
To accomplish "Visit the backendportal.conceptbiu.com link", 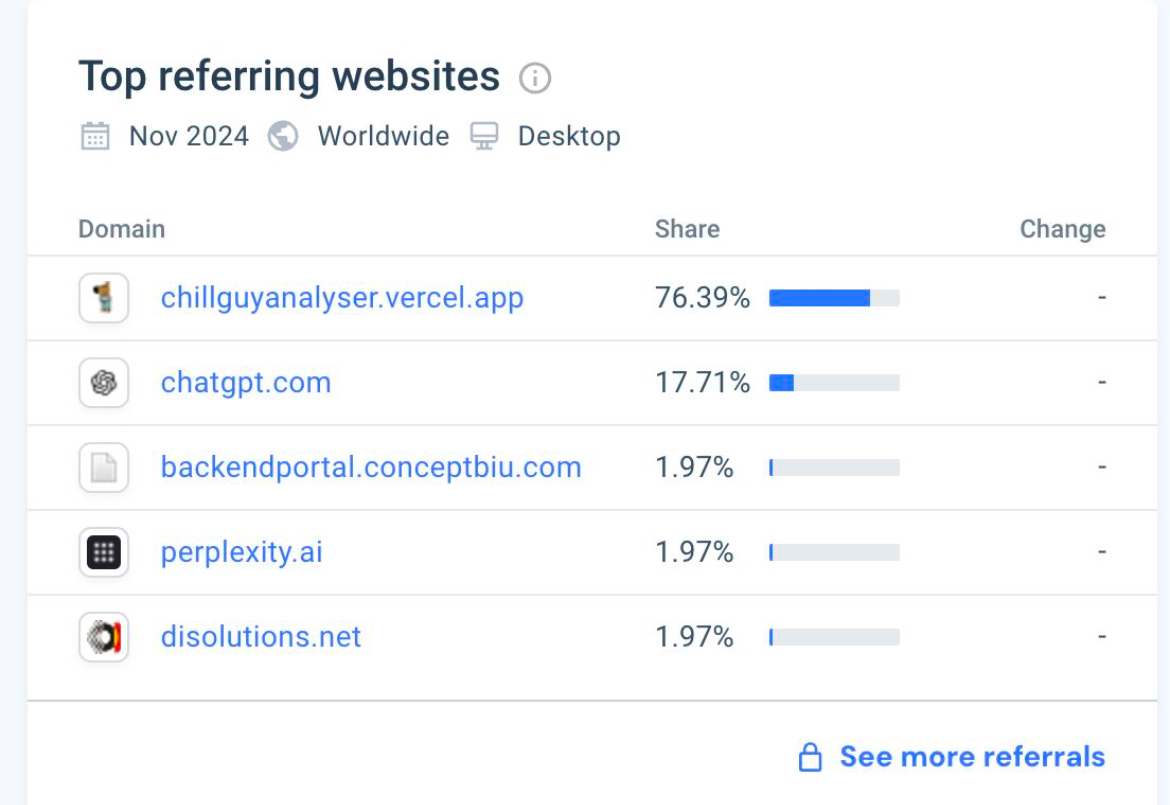I will [x=371, y=468].
